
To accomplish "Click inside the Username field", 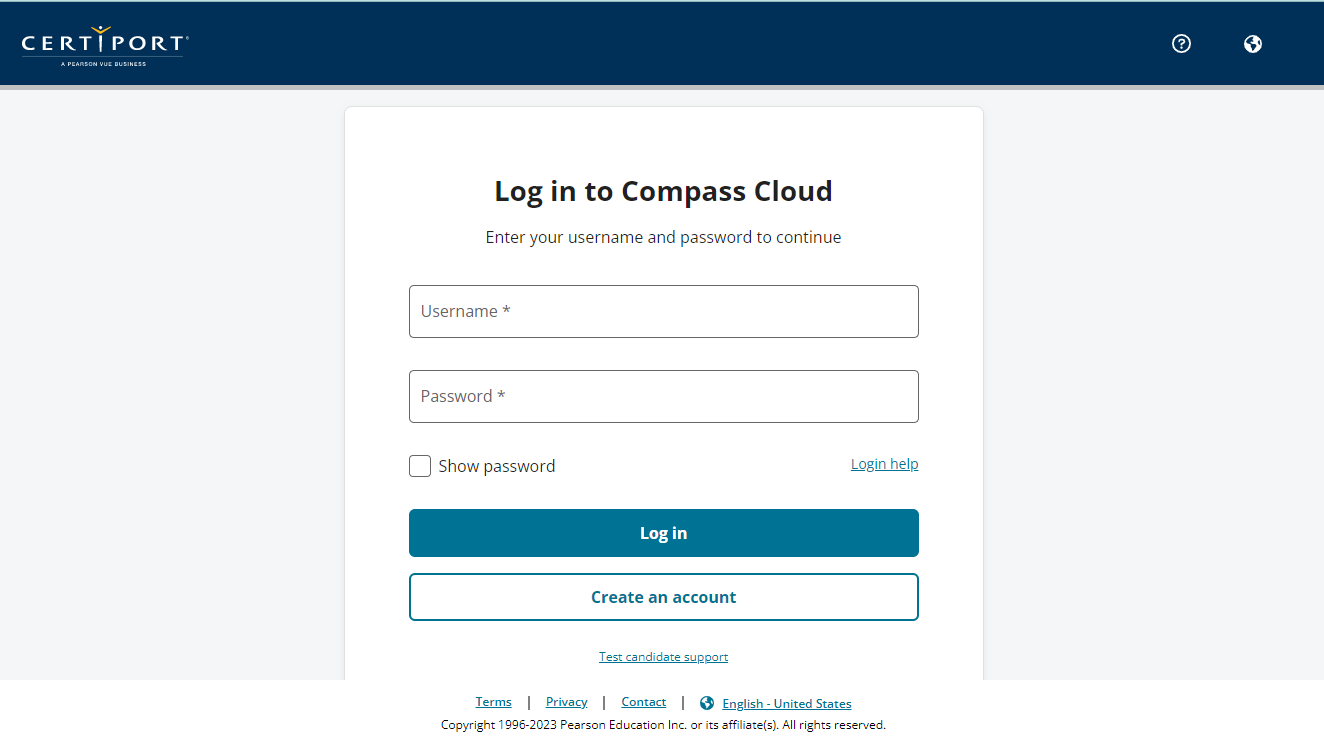I will pos(664,311).
